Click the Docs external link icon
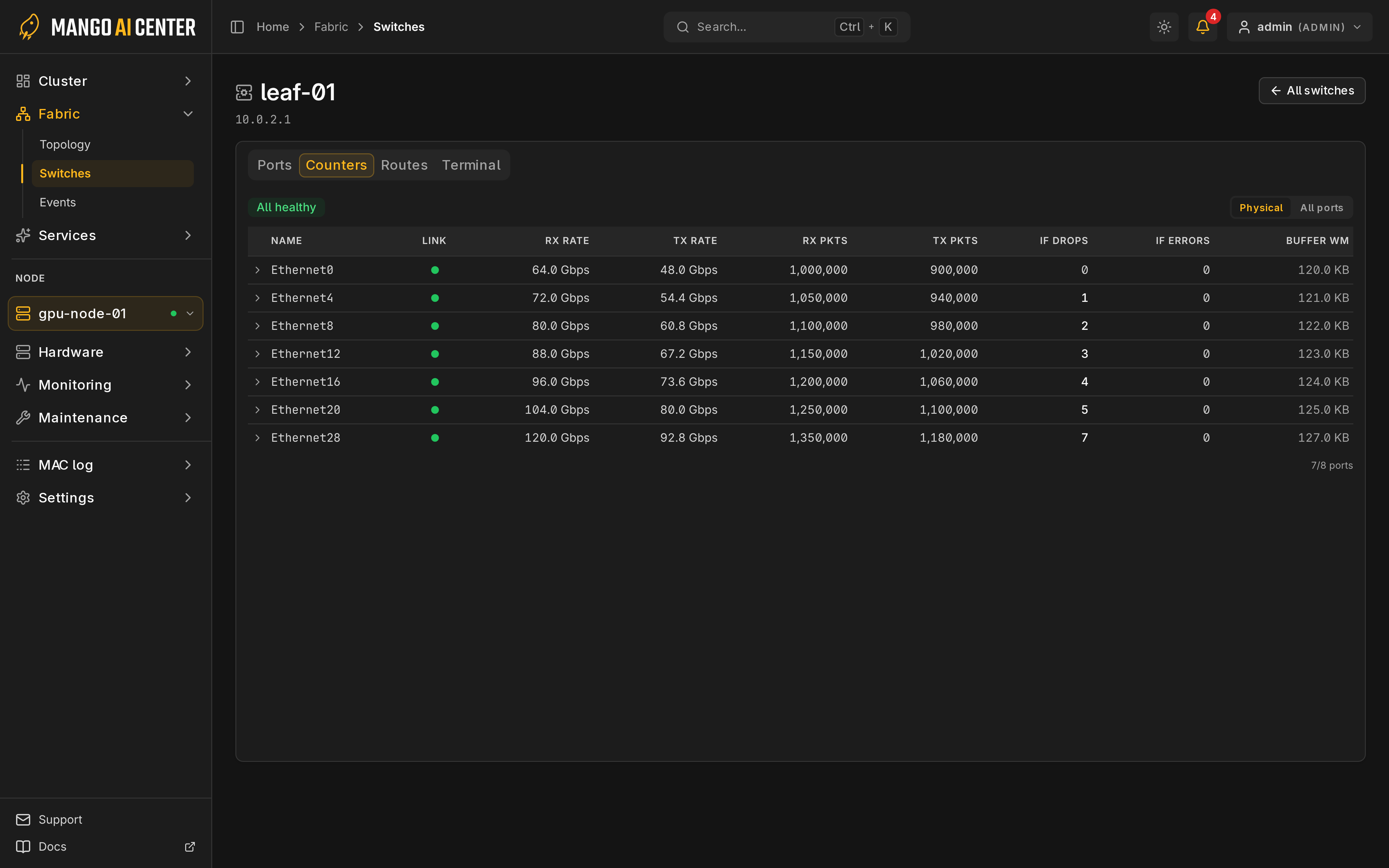The width and height of the screenshot is (1389, 868). tap(190, 846)
